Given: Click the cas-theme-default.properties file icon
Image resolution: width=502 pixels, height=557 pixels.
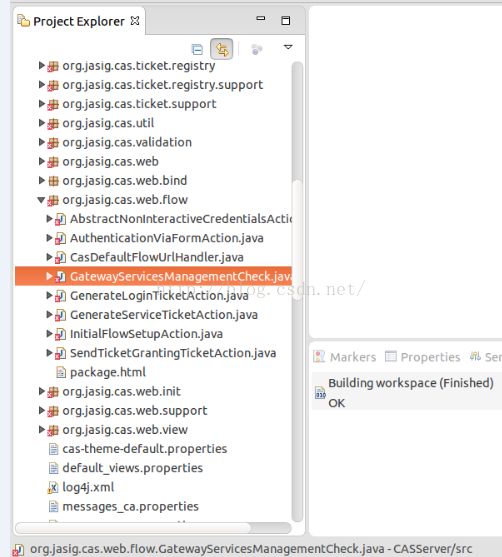Looking at the screenshot, I should [53, 449].
